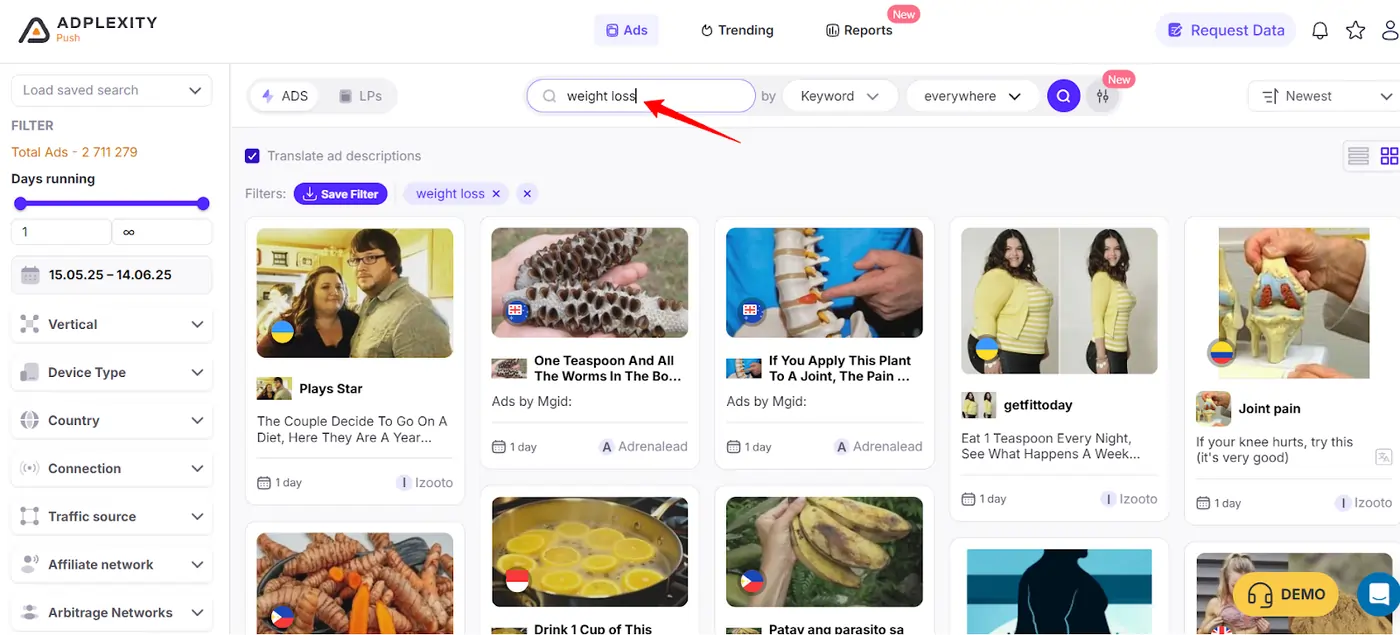
Task: Clear all filters with round X
Action: [527, 194]
